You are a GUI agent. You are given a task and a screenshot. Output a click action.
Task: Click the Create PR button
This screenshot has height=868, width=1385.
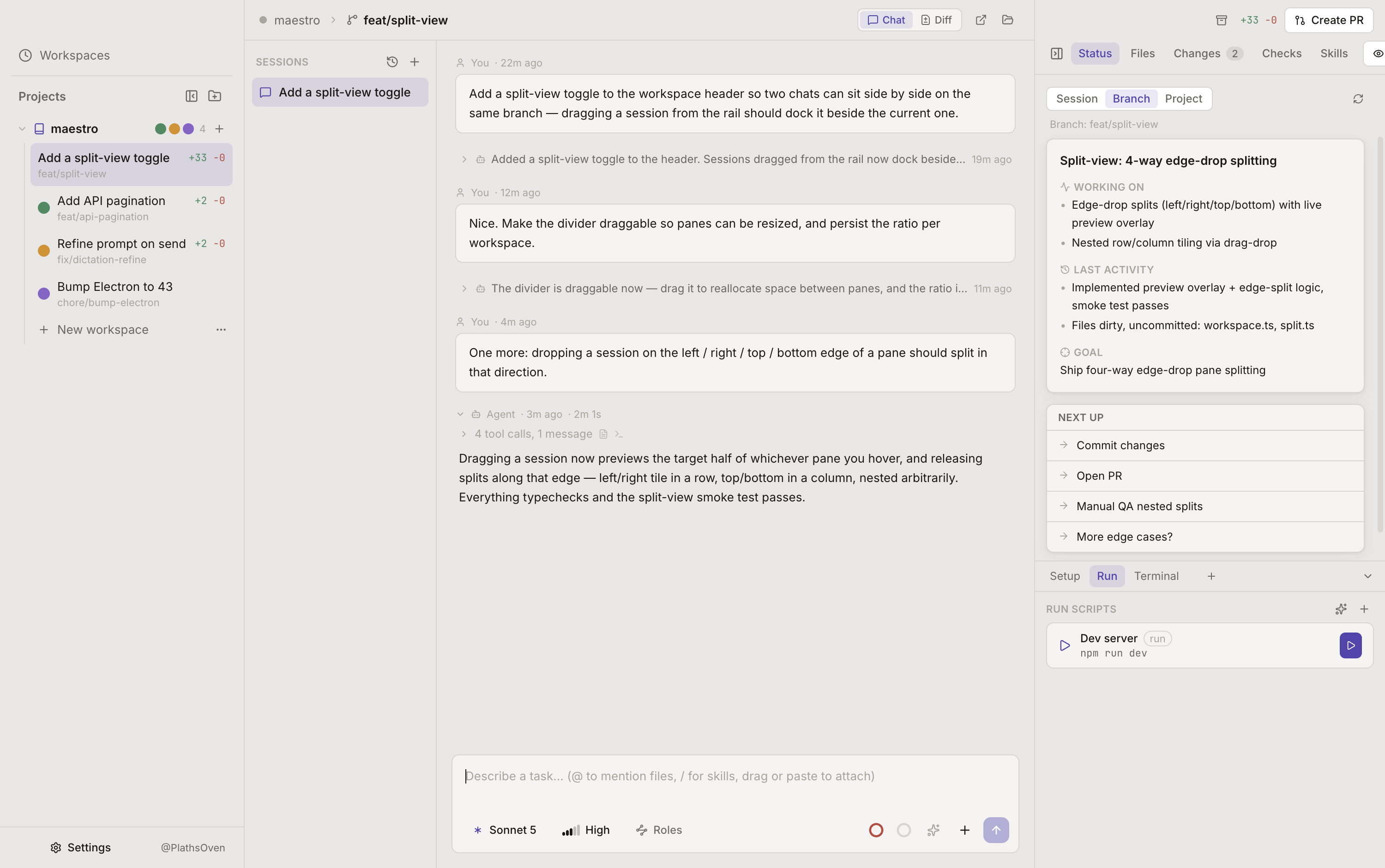(1329, 20)
